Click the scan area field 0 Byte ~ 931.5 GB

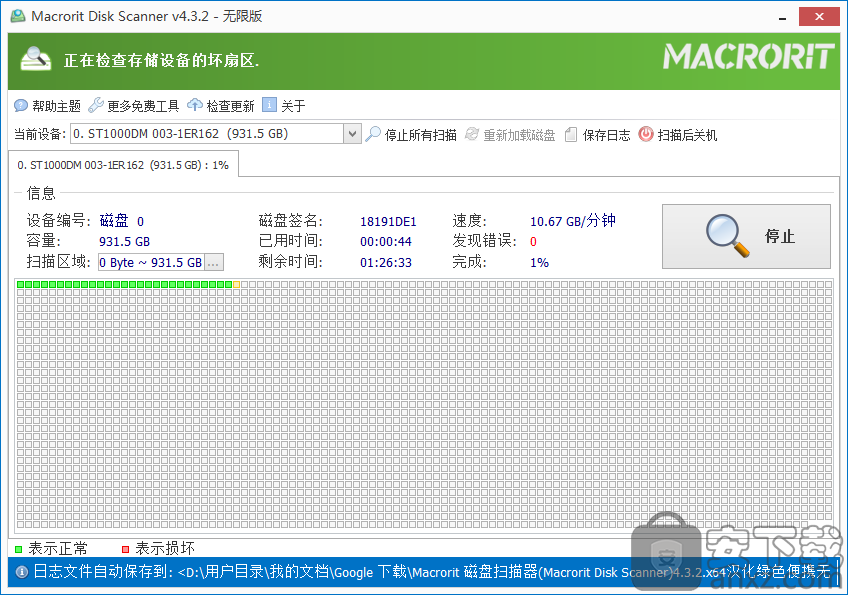pyautogui.click(x=151, y=263)
